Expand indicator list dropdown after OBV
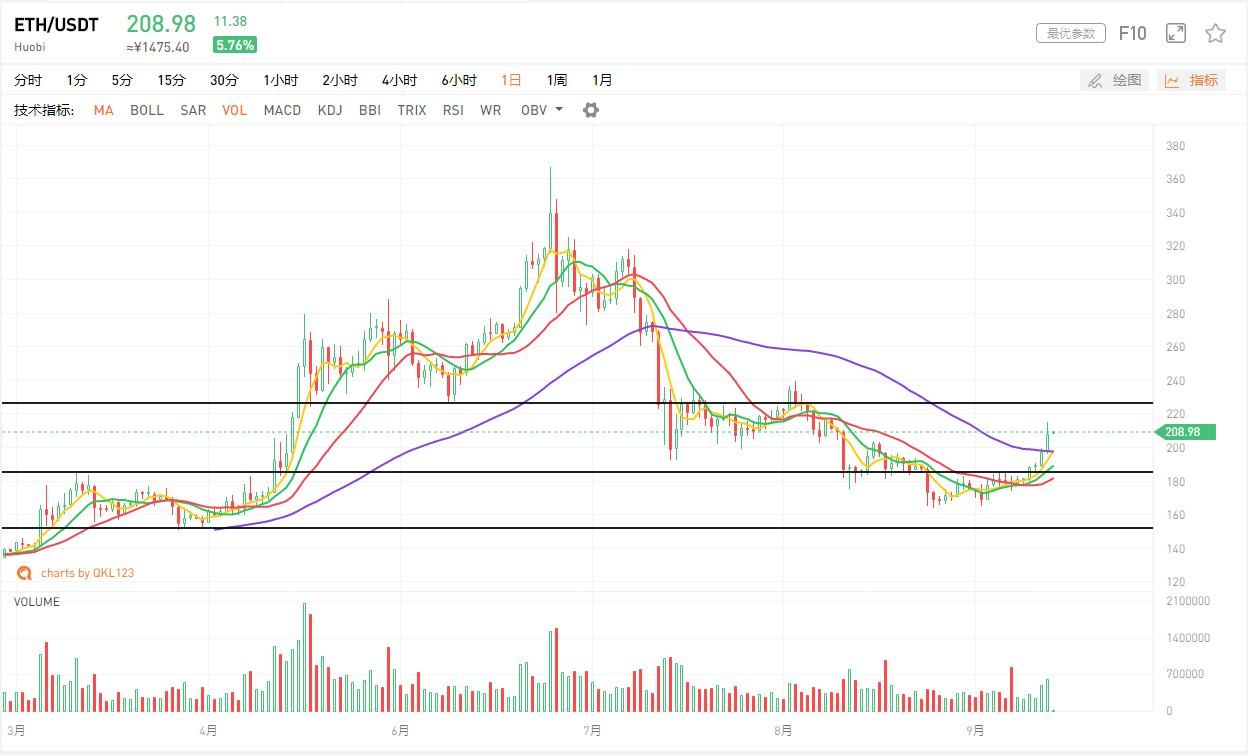Screen dimensions: 1248x756 point(559,110)
